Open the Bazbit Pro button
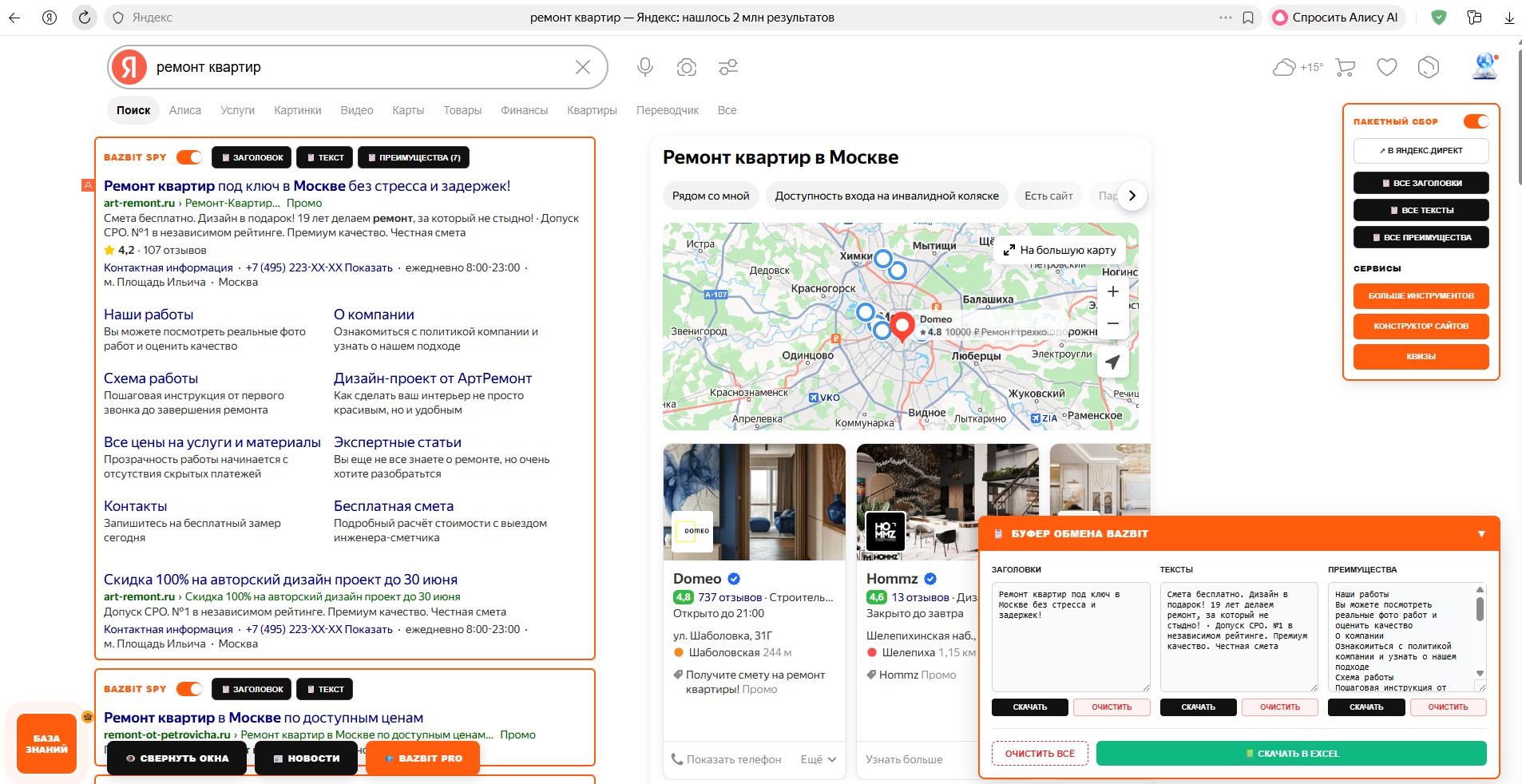 click(x=423, y=758)
